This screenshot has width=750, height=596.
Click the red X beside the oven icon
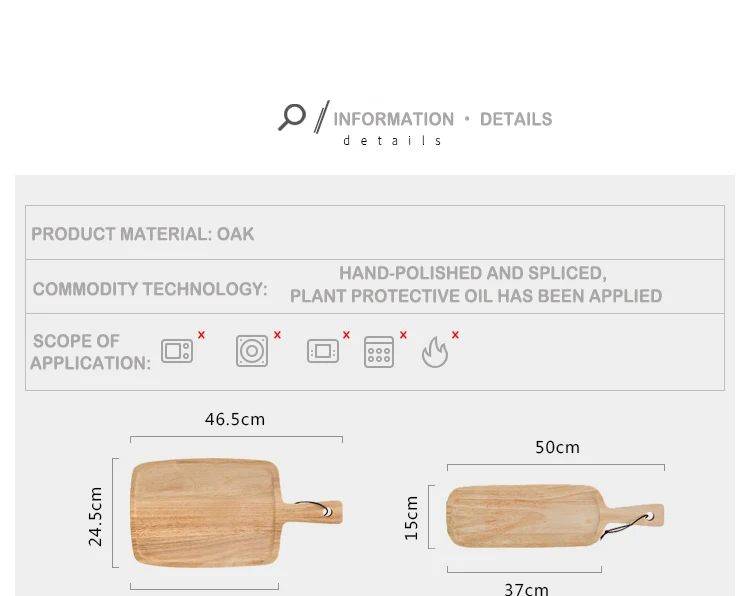point(346,335)
